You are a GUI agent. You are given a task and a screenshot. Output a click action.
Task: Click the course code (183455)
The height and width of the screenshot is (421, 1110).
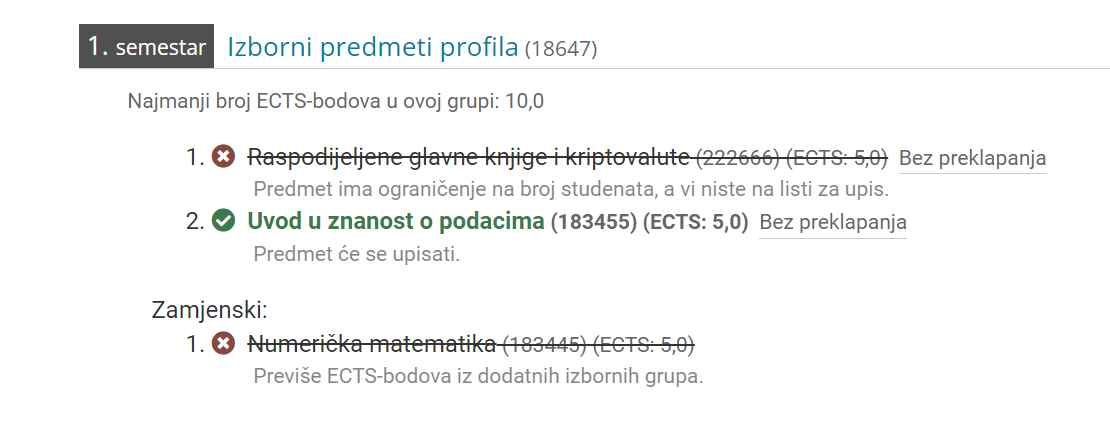(x=594, y=222)
